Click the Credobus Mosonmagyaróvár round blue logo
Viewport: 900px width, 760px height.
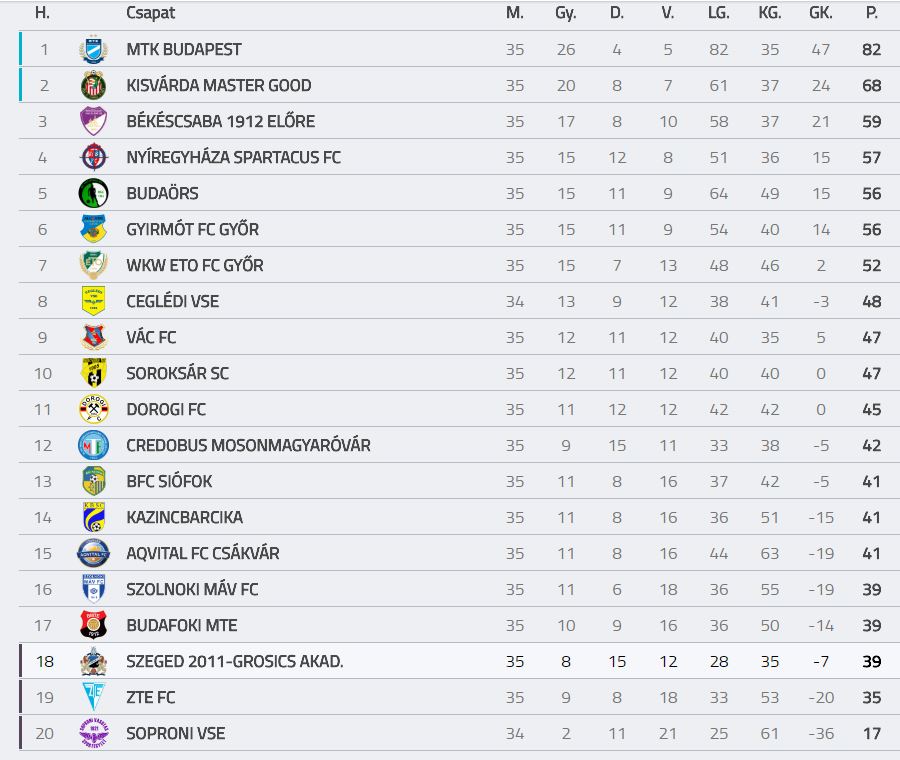click(93, 445)
